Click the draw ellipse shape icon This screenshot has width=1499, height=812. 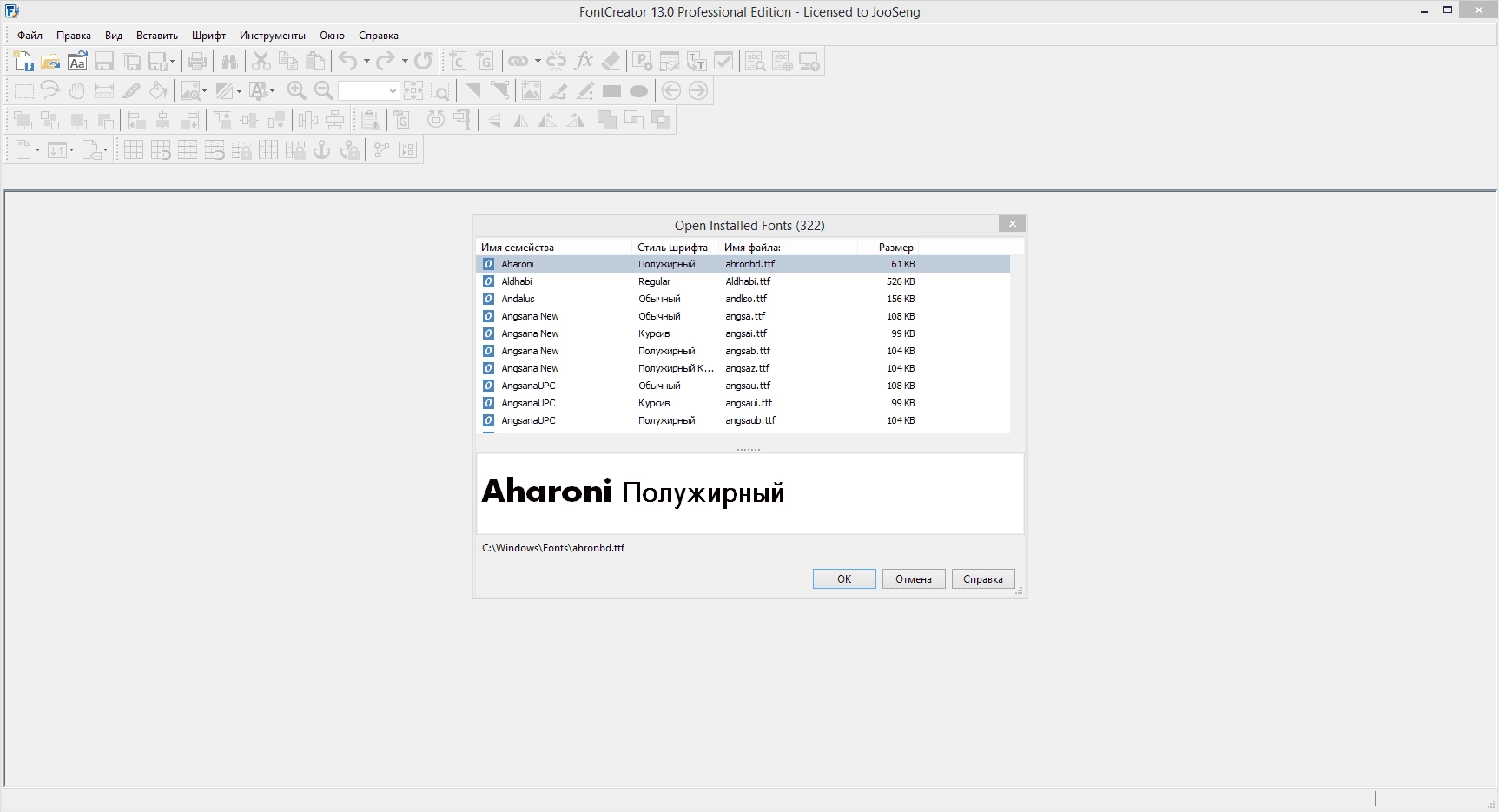tap(638, 90)
